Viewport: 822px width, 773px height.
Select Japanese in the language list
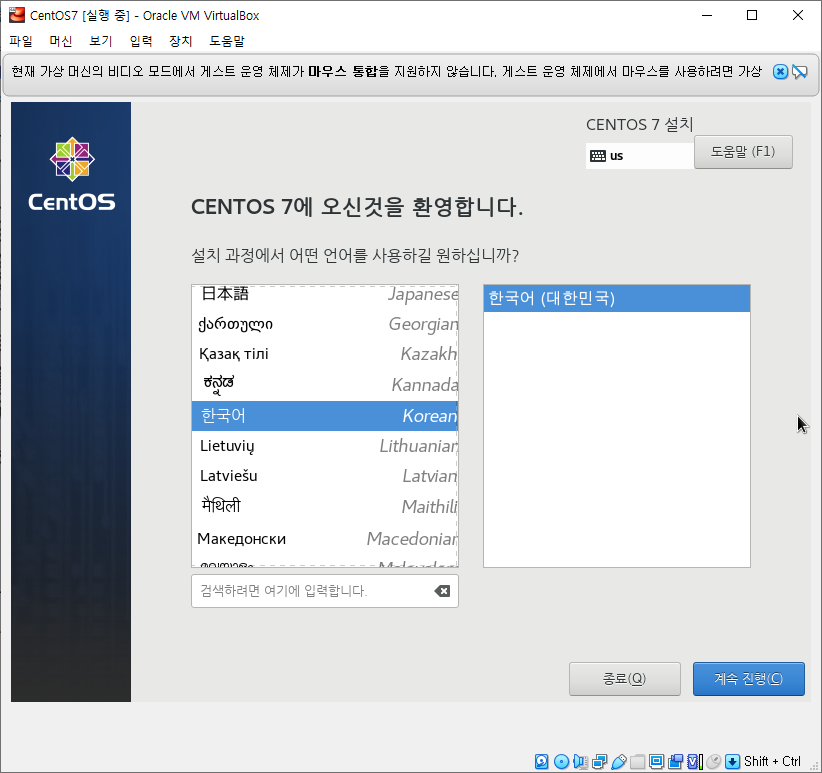click(x=325, y=295)
